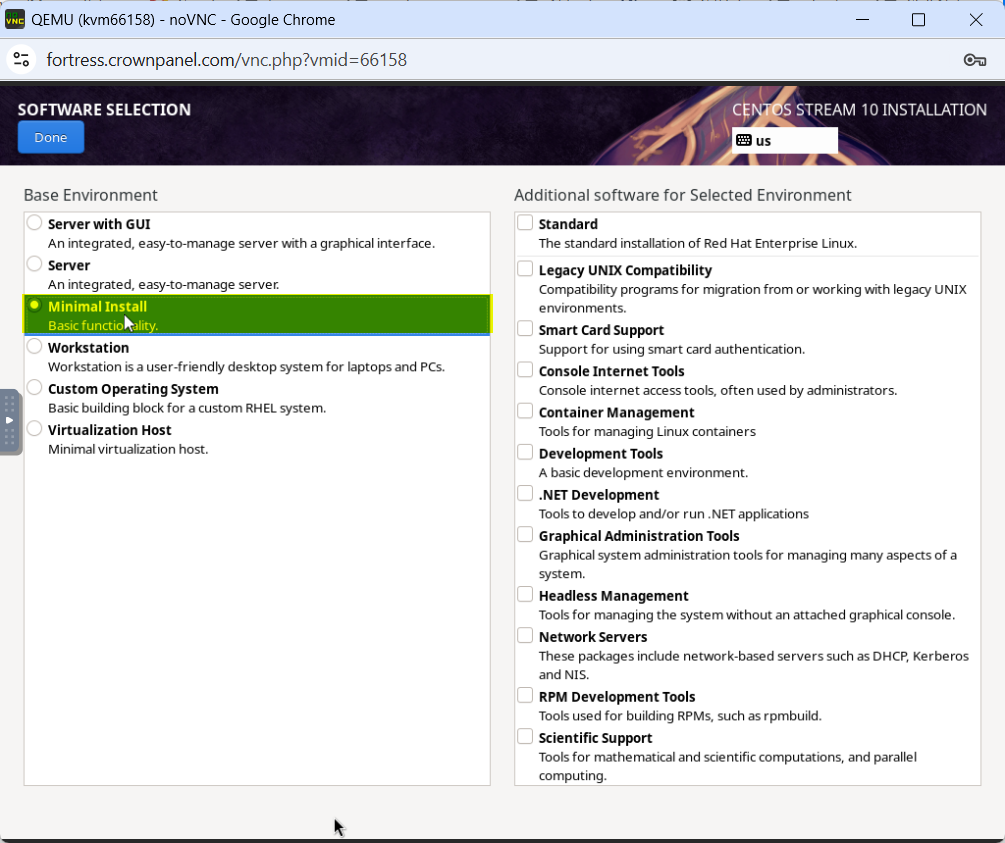
Task: Select the Server base environment radio
Action: 35,264
